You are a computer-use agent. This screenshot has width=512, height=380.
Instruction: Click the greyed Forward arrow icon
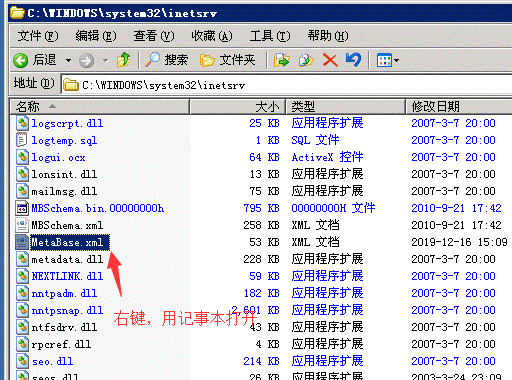86,61
